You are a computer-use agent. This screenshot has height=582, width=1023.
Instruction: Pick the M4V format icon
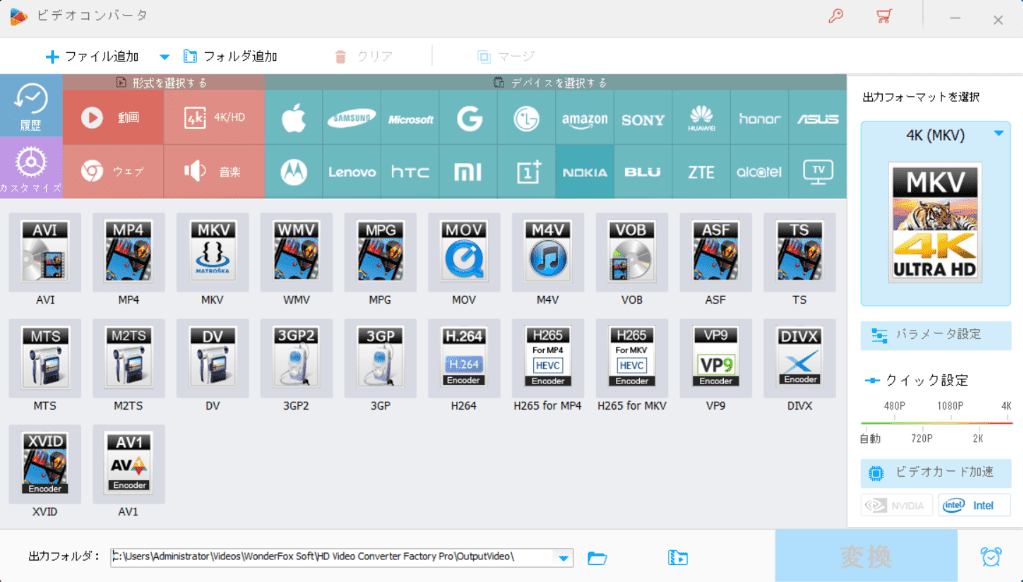coord(548,253)
